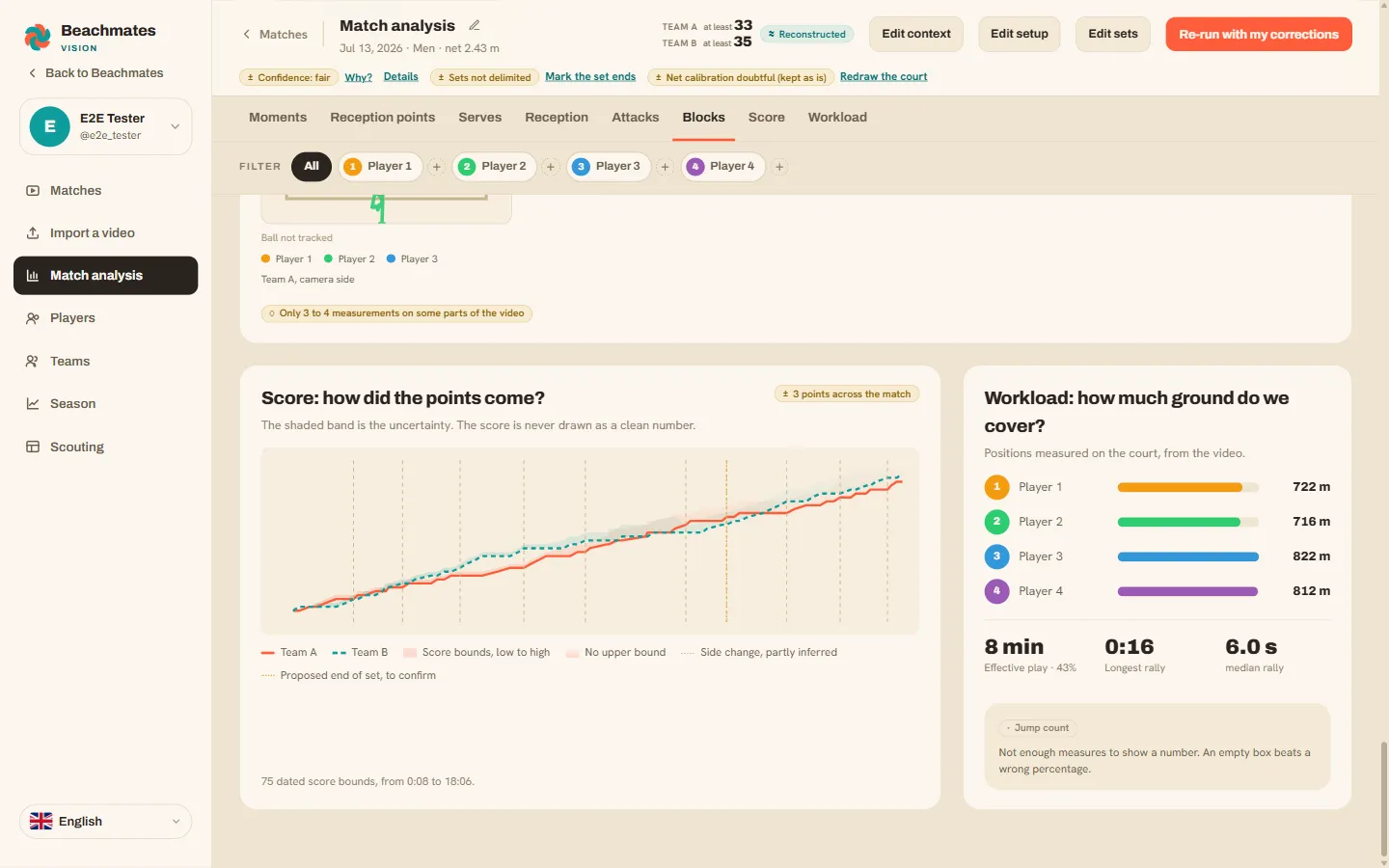Click the Teams sidebar icon
This screenshot has width=1389, height=868.
click(33, 362)
